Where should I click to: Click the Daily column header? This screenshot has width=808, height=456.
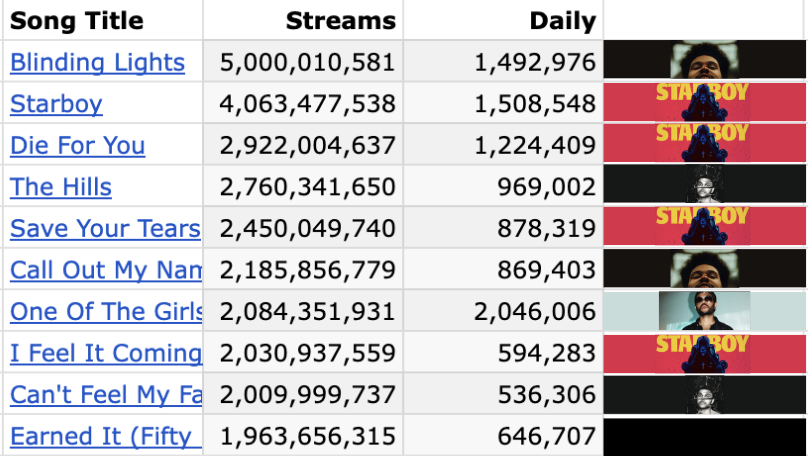(x=562, y=20)
